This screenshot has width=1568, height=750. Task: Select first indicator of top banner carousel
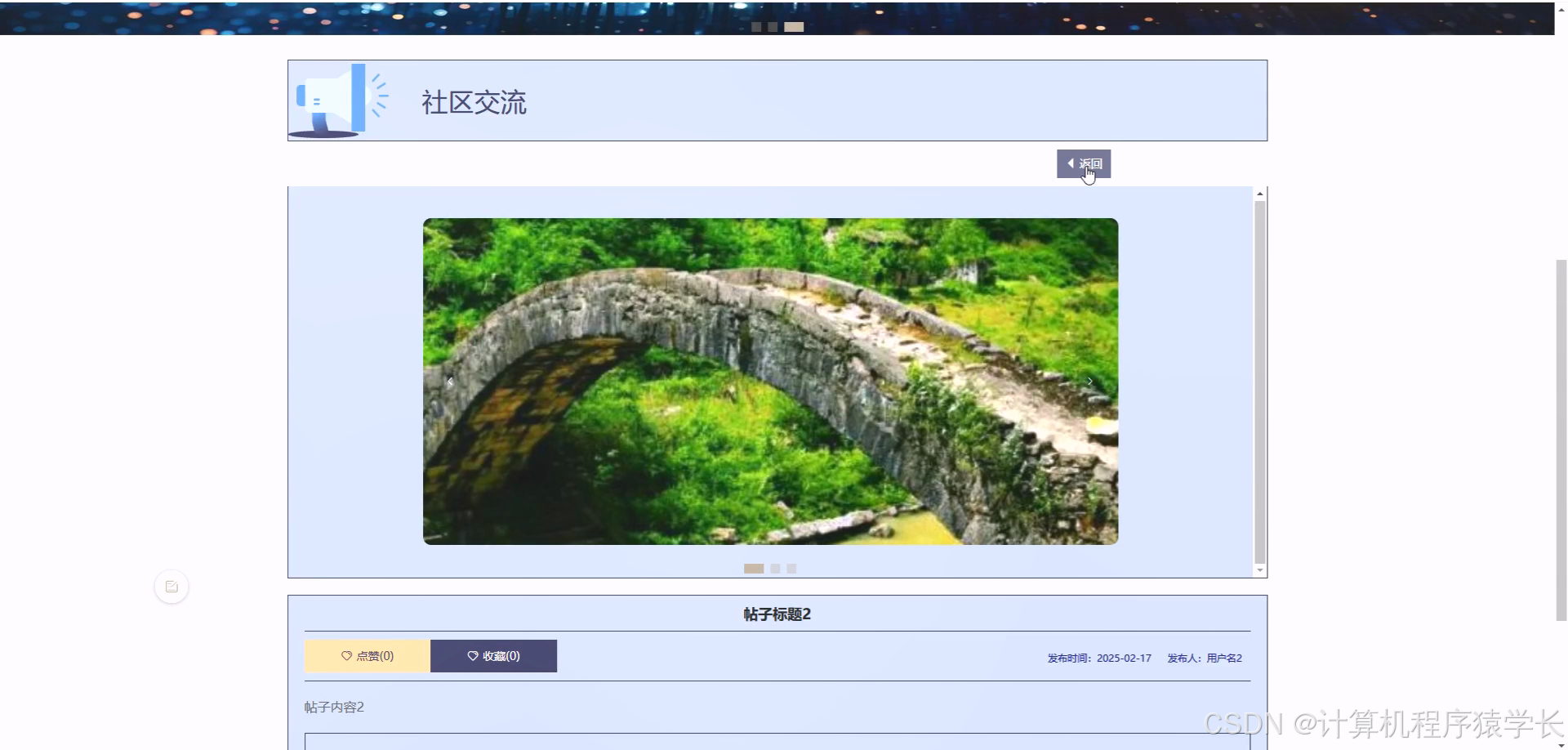coord(756,27)
